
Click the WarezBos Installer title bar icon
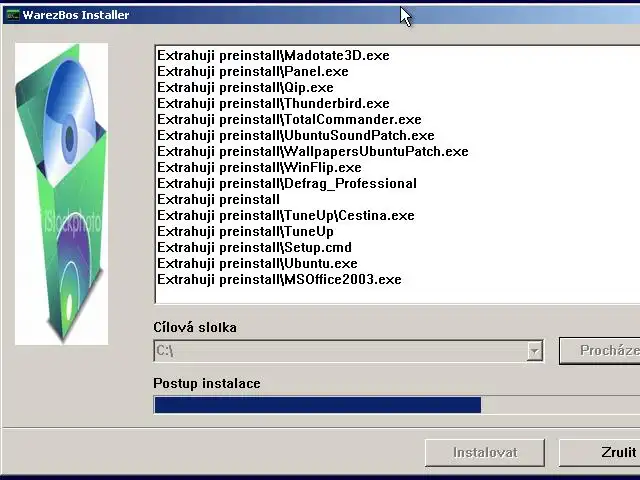pyautogui.click(x=13, y=15)
